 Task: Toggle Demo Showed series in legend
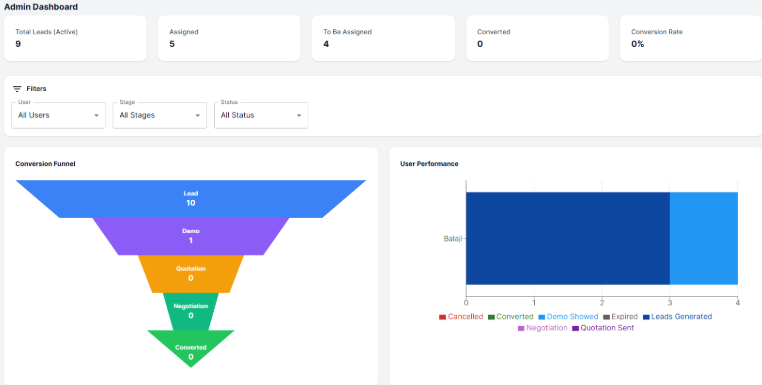tap(568, 316)
